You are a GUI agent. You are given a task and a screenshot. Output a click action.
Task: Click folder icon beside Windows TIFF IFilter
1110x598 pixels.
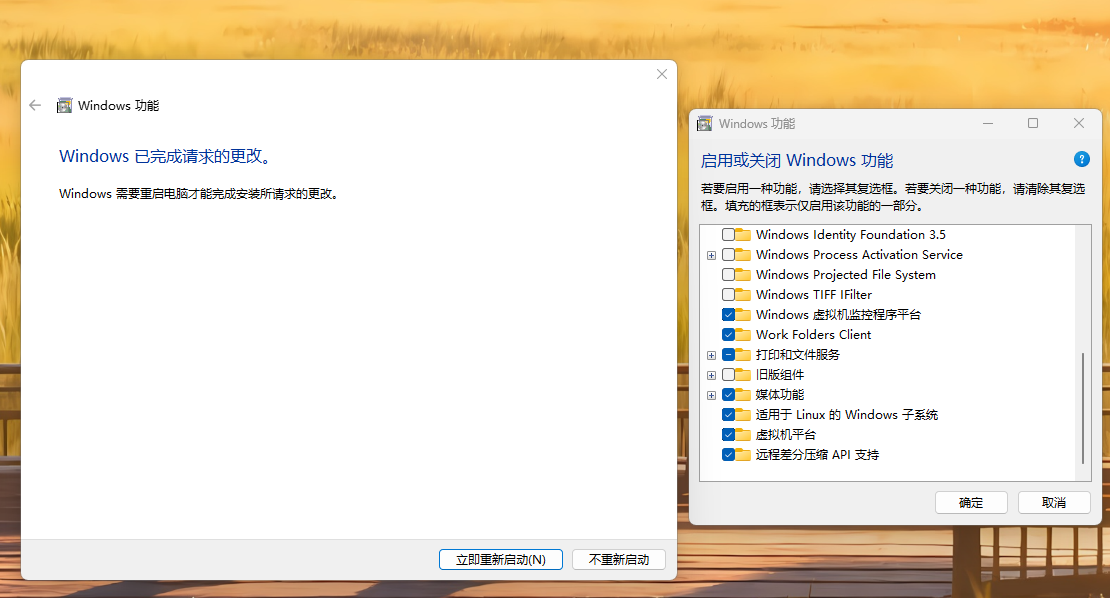pos(743,294)
